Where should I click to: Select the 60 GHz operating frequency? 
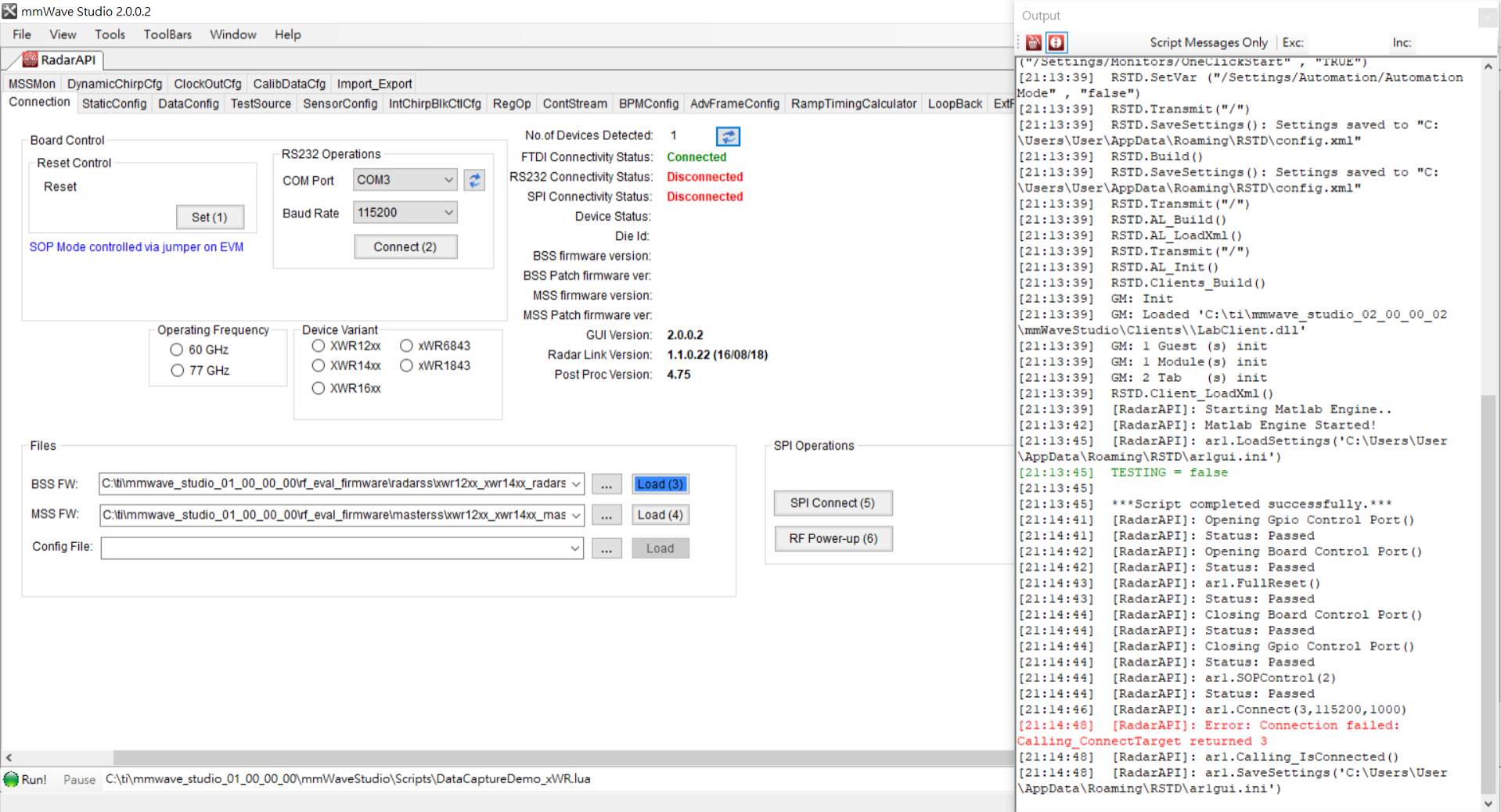tap(177, 350)
